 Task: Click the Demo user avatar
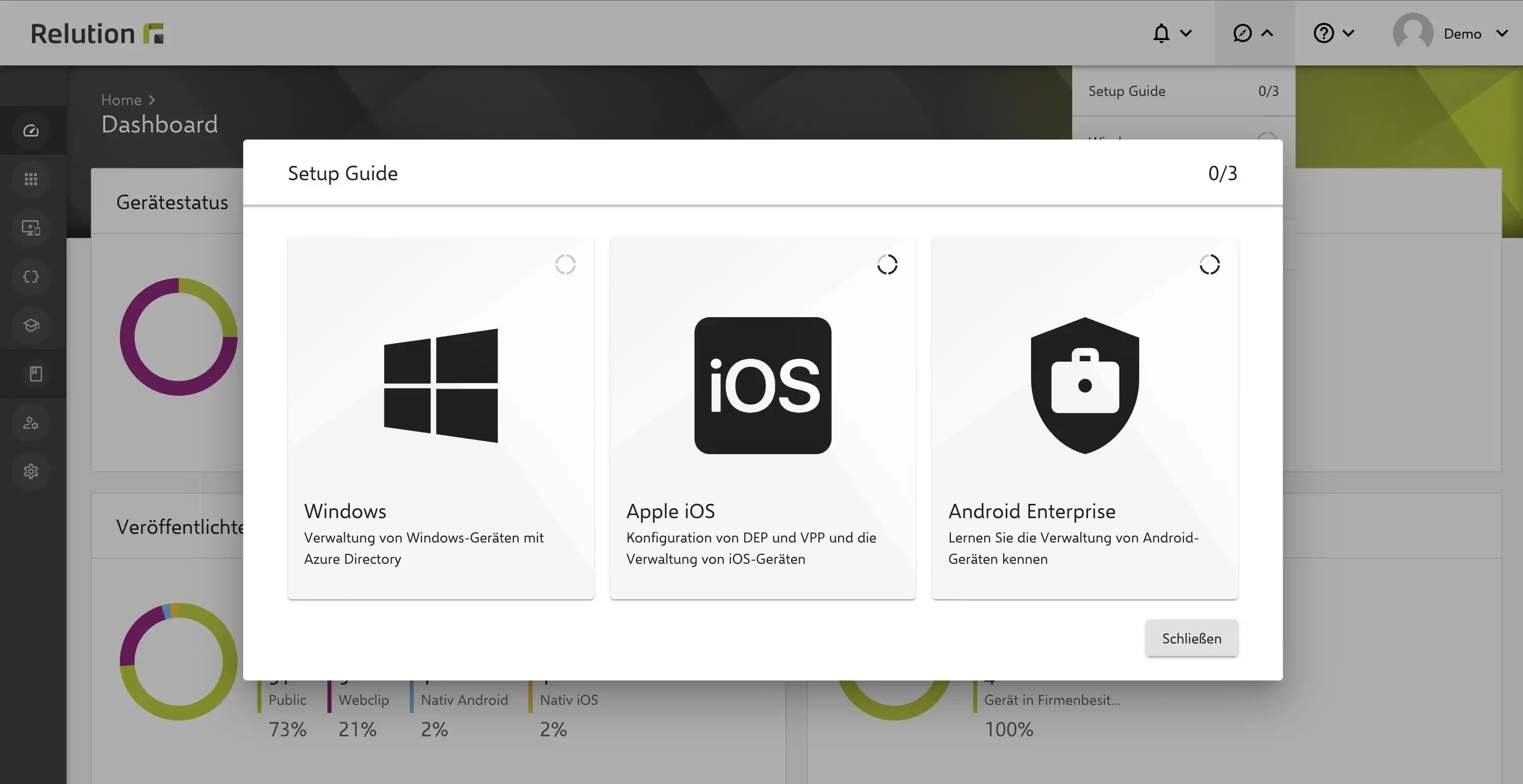tap(1413, 33)
